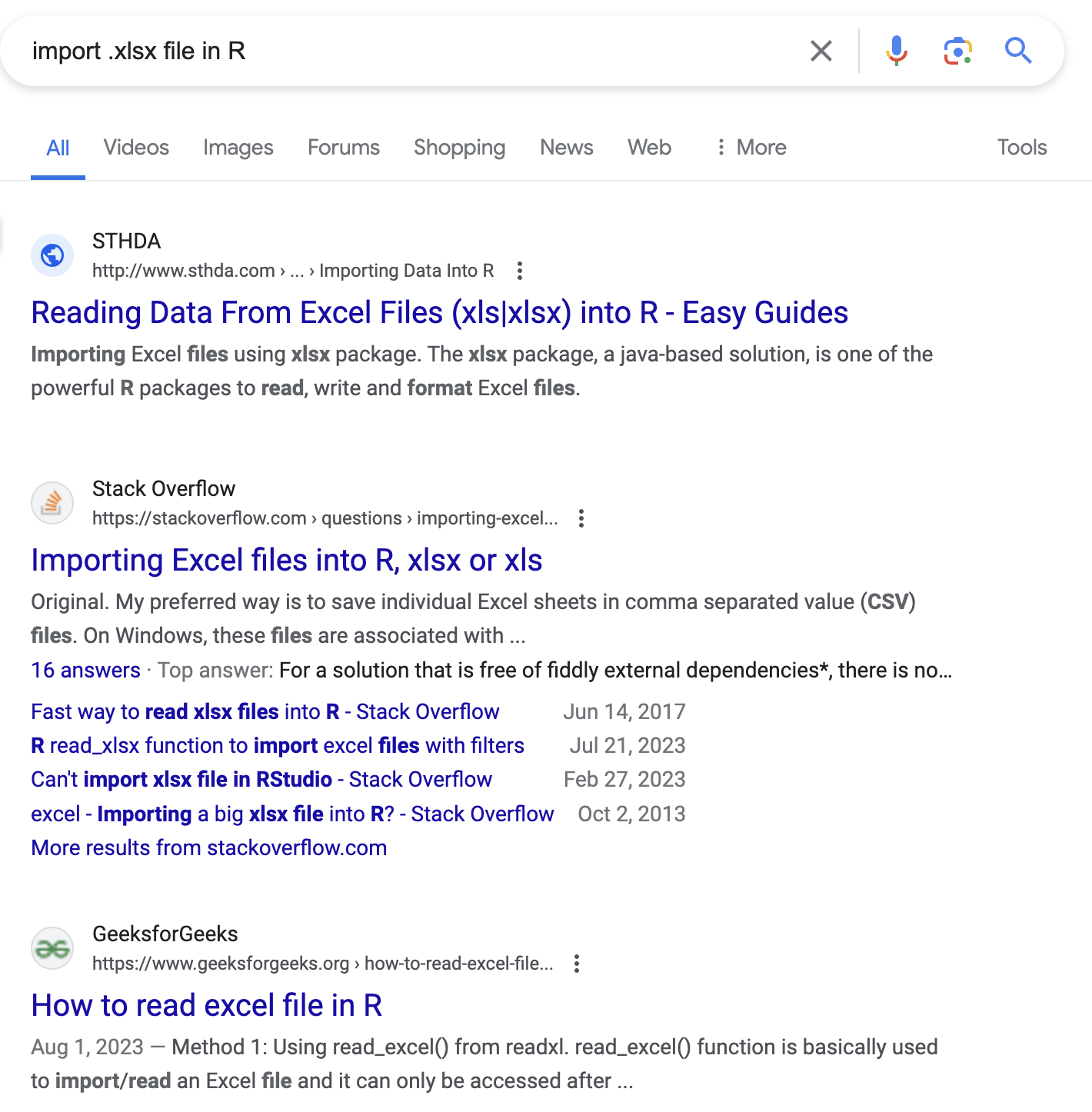1092x1112 pixels.
Task: Open Google Lens image search icon
Action: click(957, 51)
